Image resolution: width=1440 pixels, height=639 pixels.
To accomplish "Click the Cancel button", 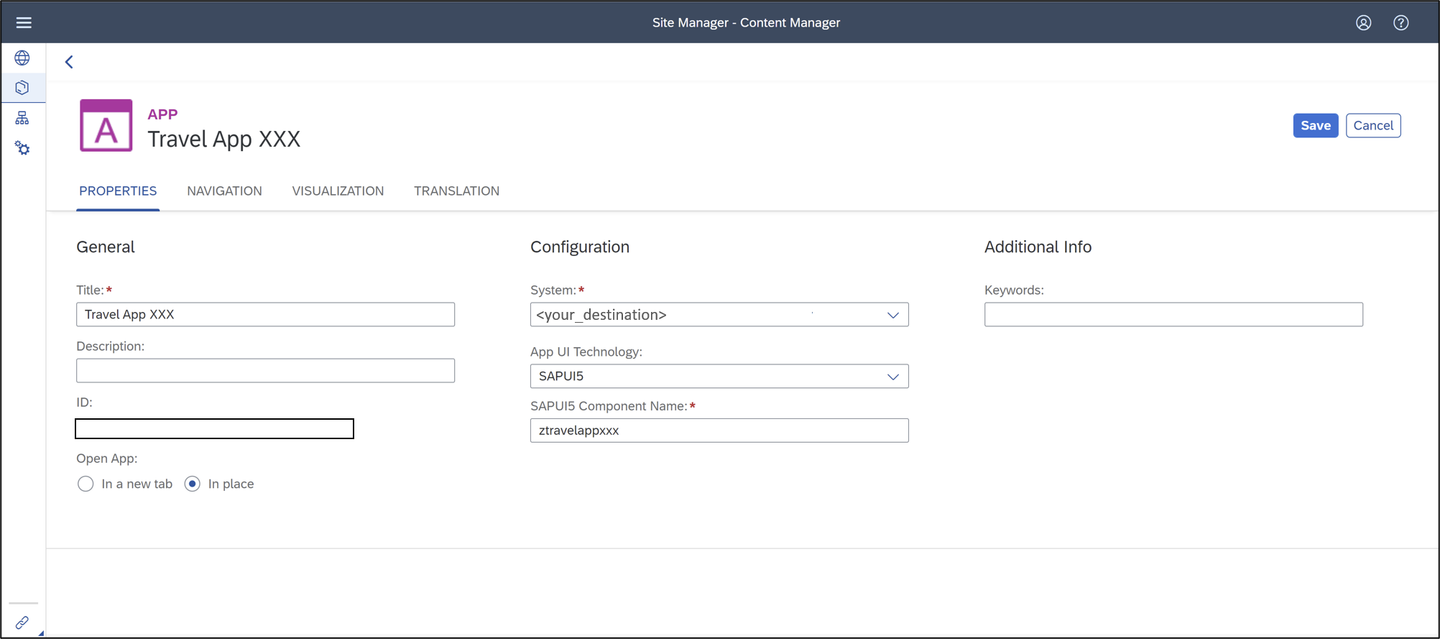I will coord(1373,125).
